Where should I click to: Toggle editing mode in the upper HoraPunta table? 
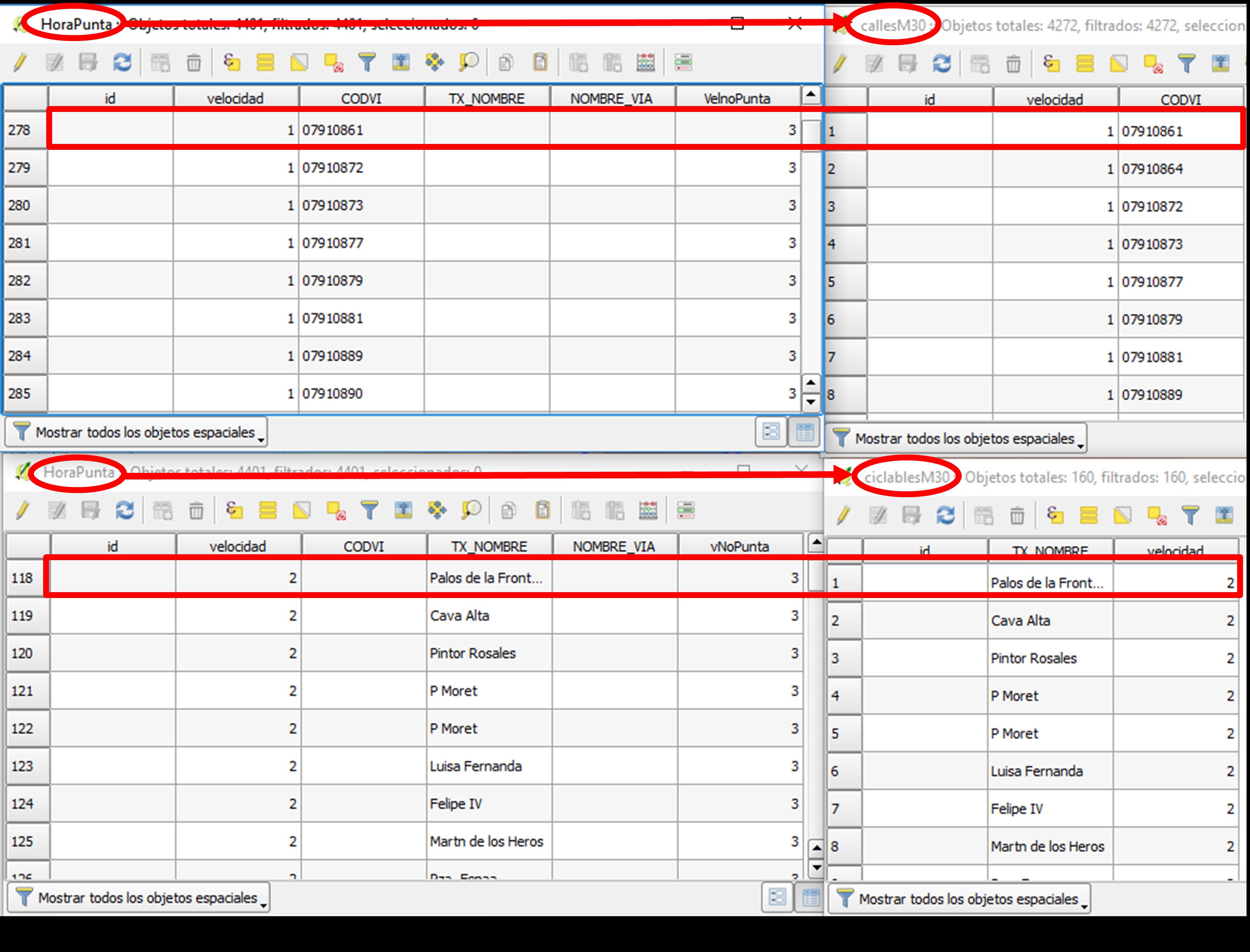tap(21, 62)
